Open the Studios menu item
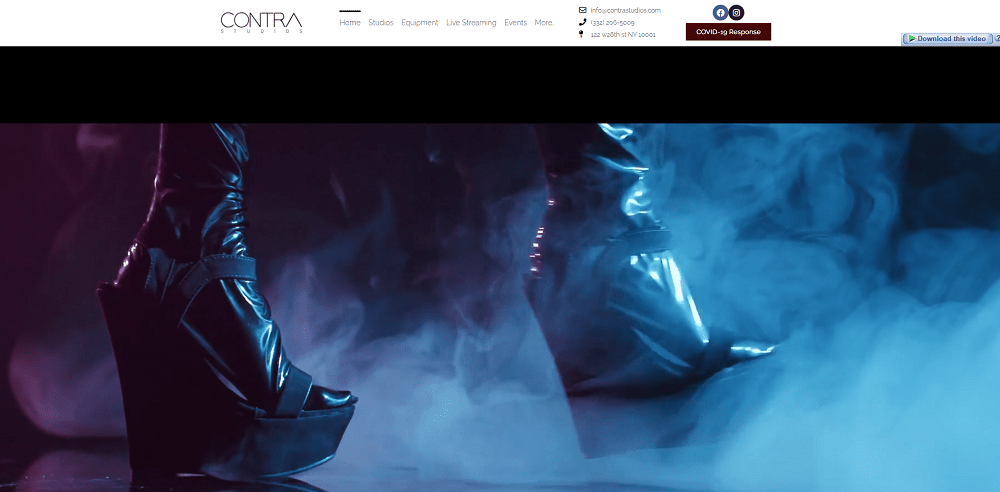1000x492 pixels. (x=381, y=22)
